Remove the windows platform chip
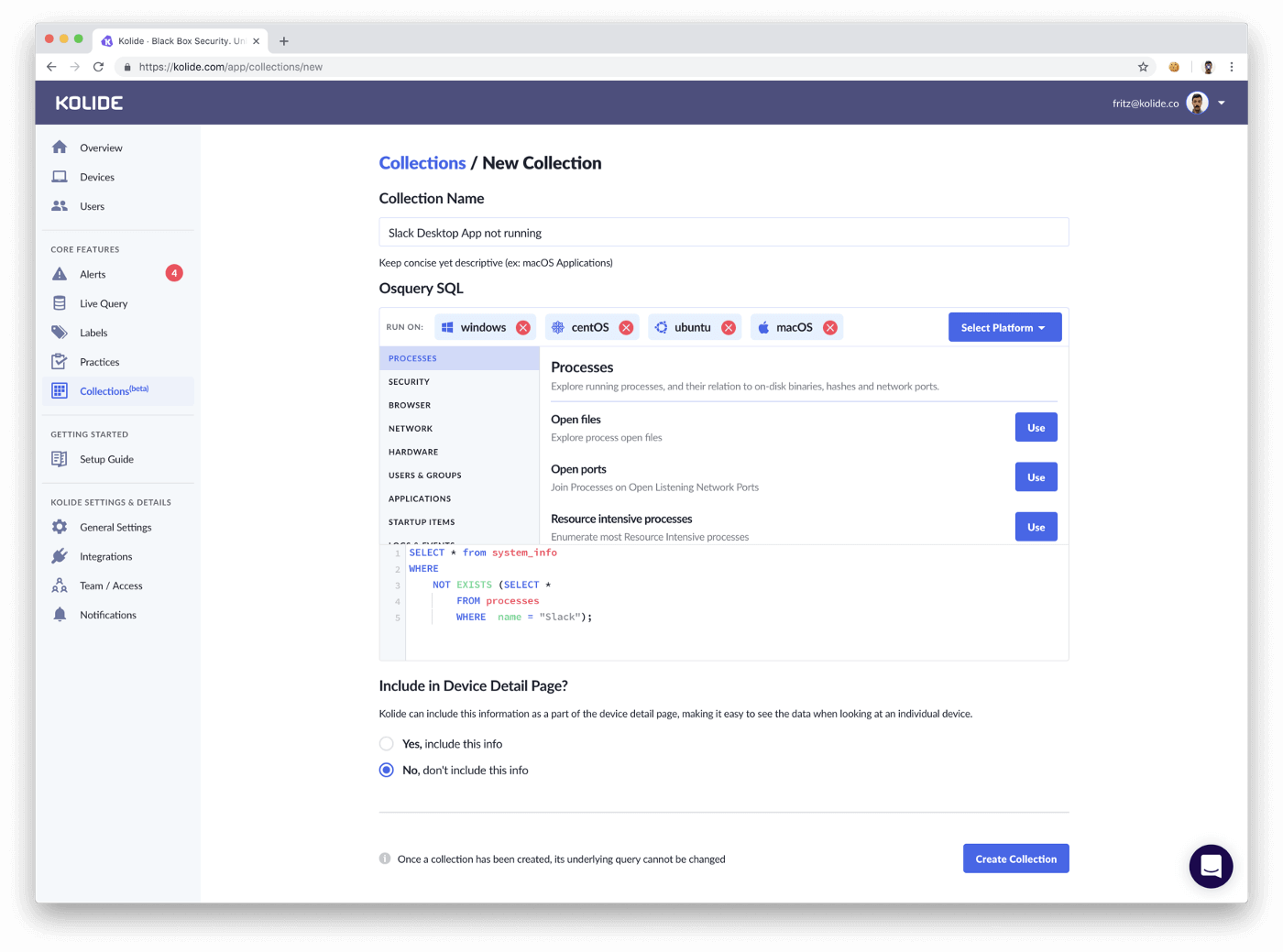1283x952 pixels. pos(522,326)
